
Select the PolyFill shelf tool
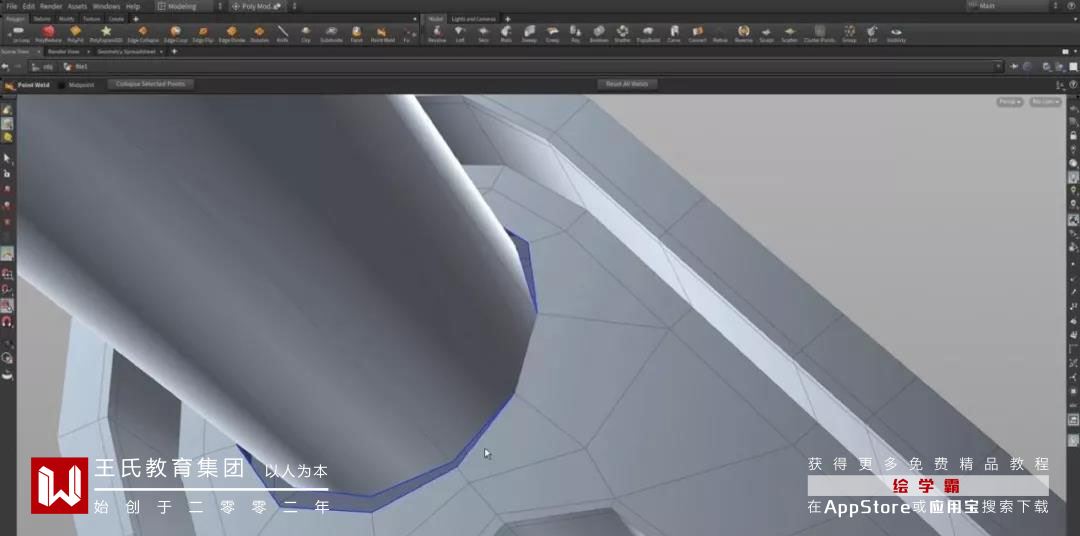(75, 34)
